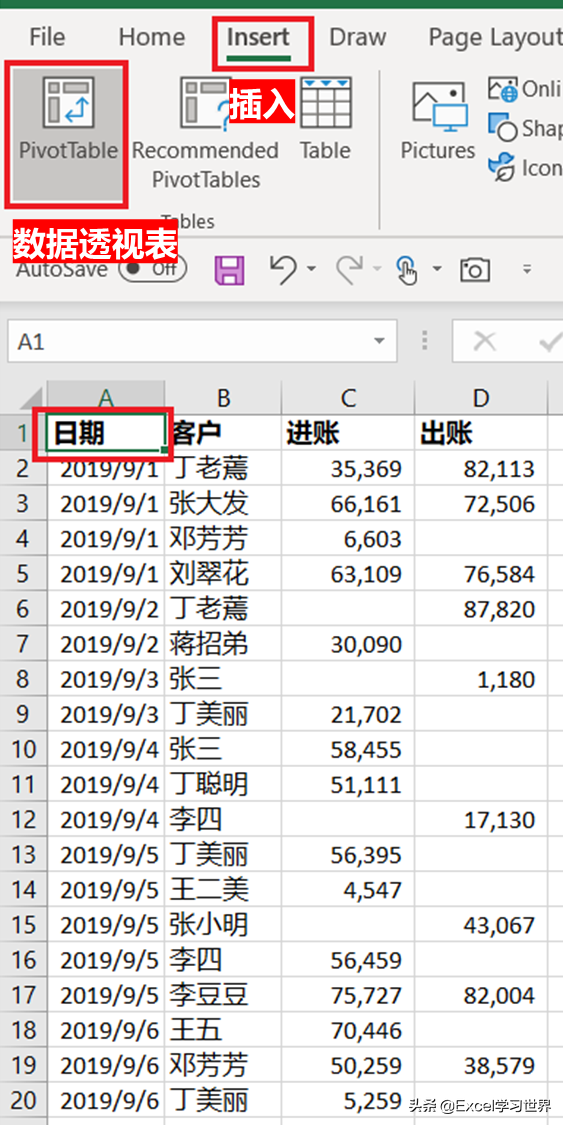Viewport: 563px width, 1125px height.
Task: Click cell with 李豆豆
Action: point(223,996)
